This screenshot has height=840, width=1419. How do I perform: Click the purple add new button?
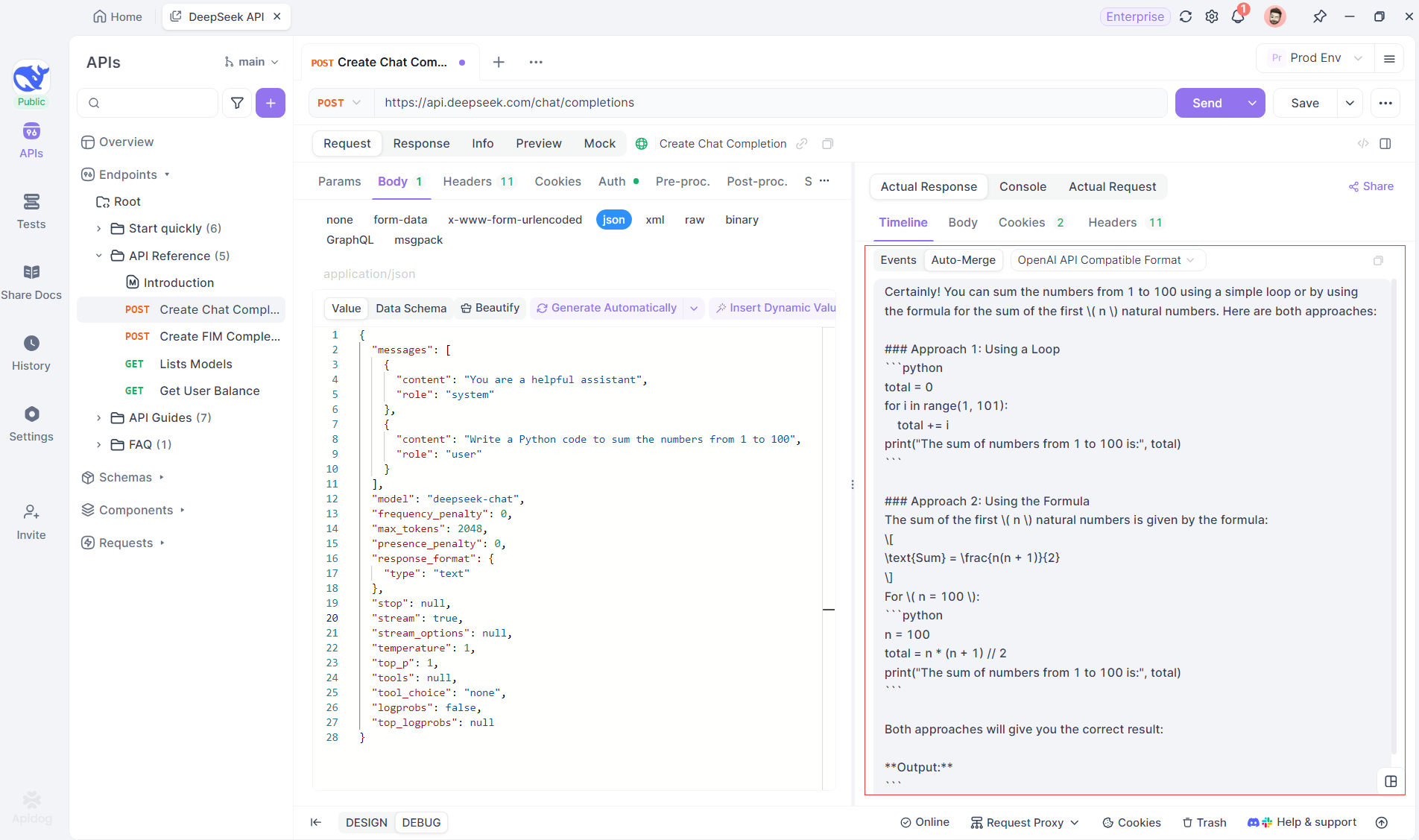point(271,103)
